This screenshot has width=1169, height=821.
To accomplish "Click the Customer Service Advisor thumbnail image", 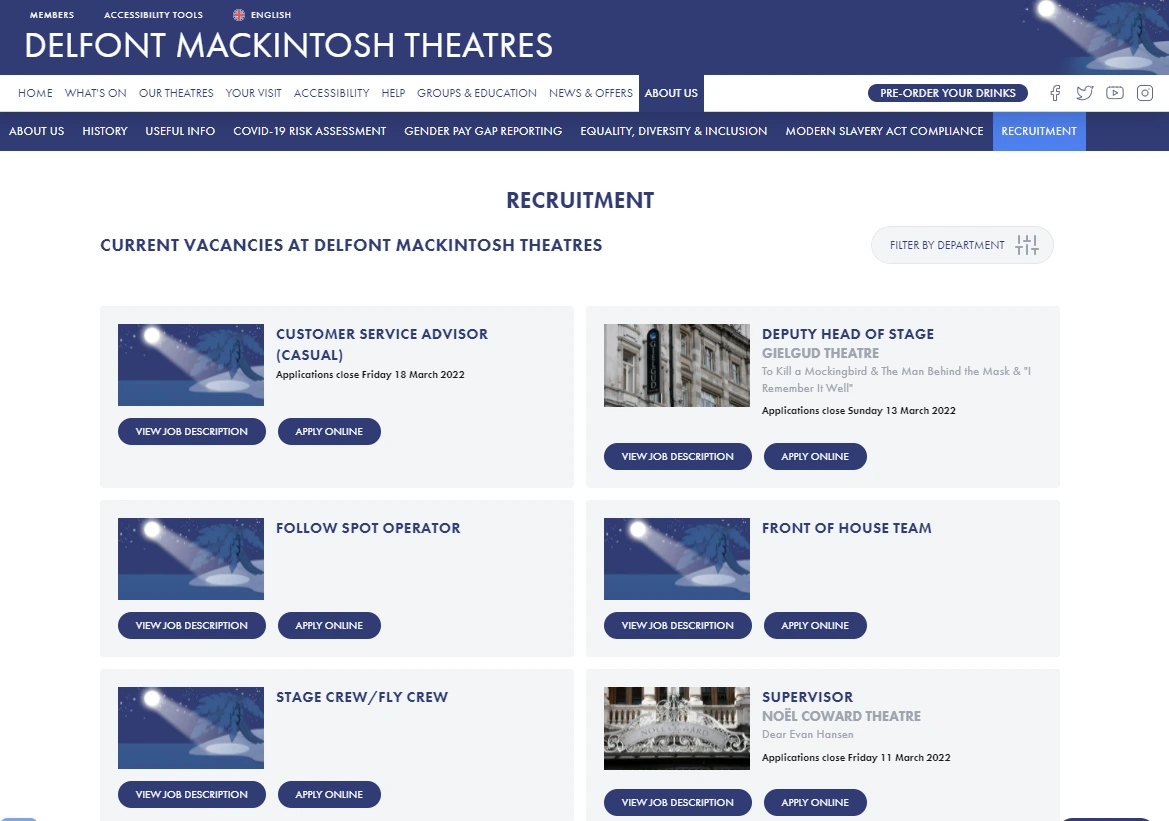I will (191, 365).
